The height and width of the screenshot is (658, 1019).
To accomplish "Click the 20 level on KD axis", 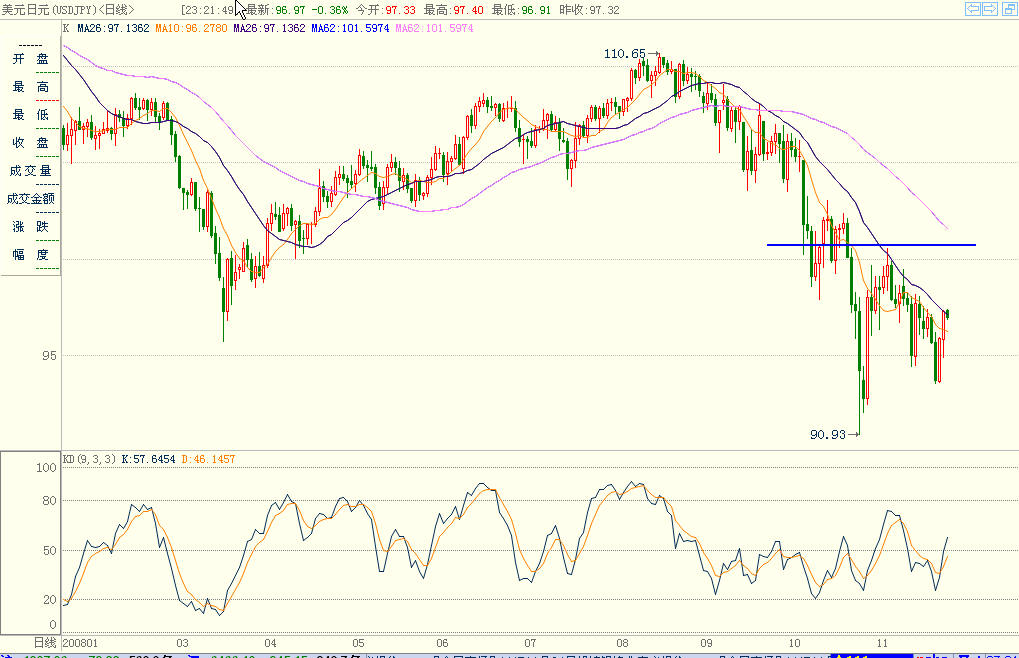I will coord(49,600).
